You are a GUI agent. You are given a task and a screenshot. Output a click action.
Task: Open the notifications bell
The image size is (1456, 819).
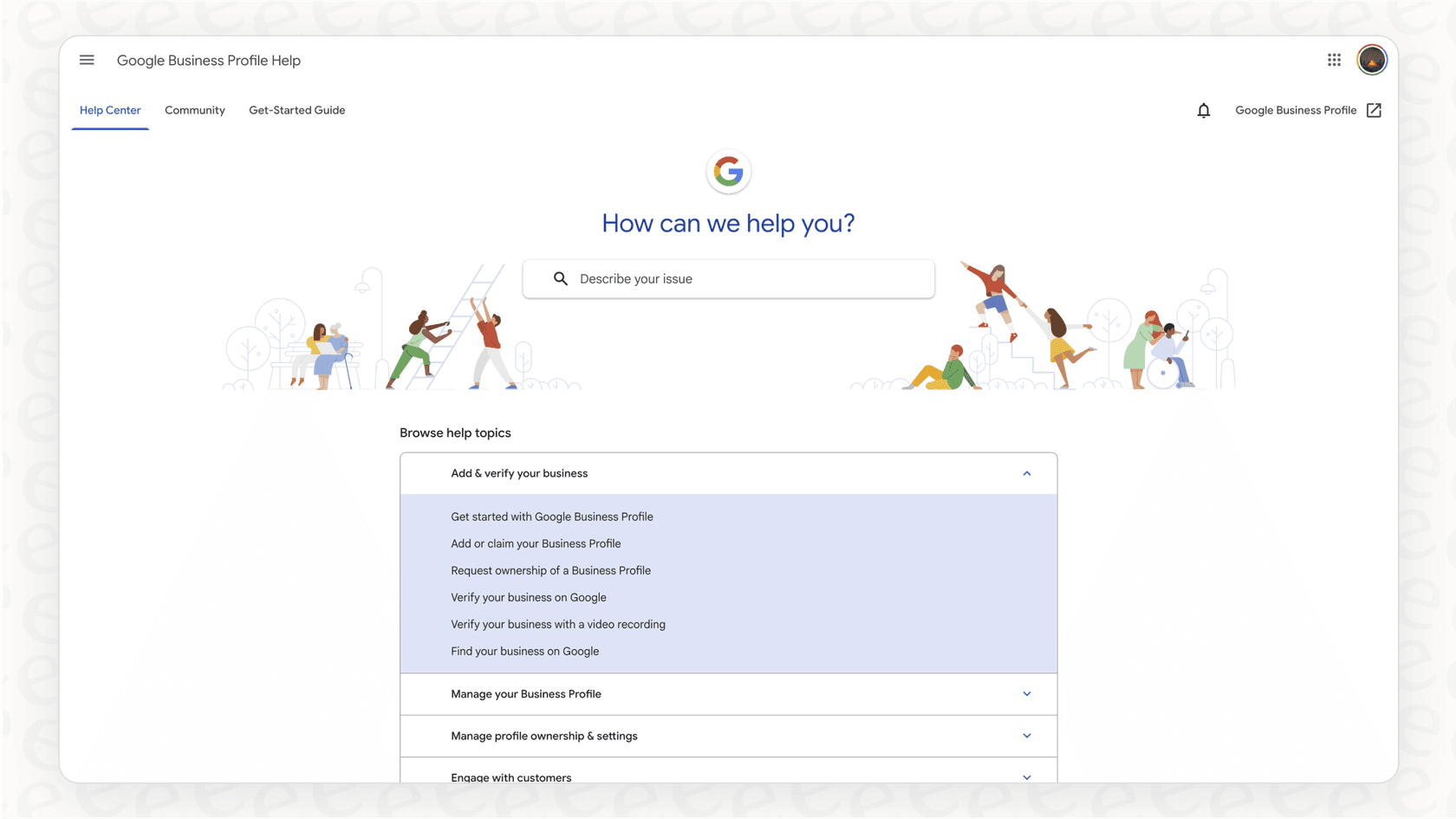pos(1204,110)
